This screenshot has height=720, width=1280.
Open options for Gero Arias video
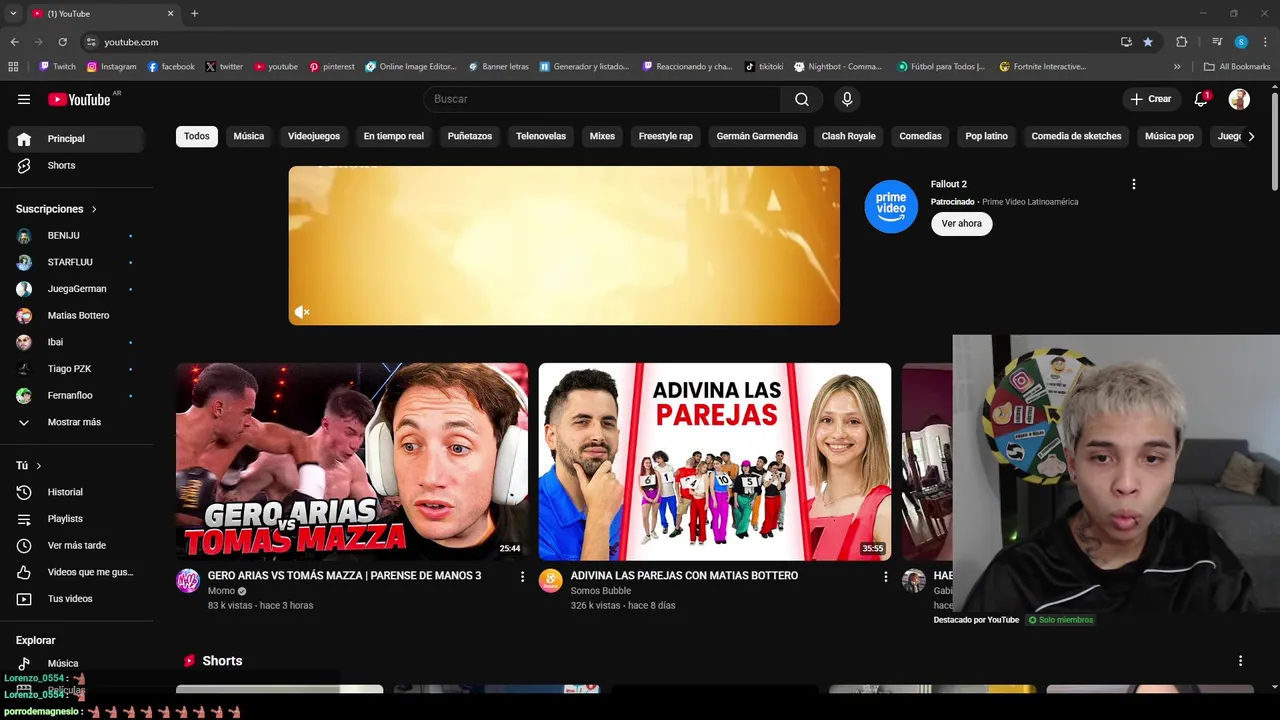522,576
